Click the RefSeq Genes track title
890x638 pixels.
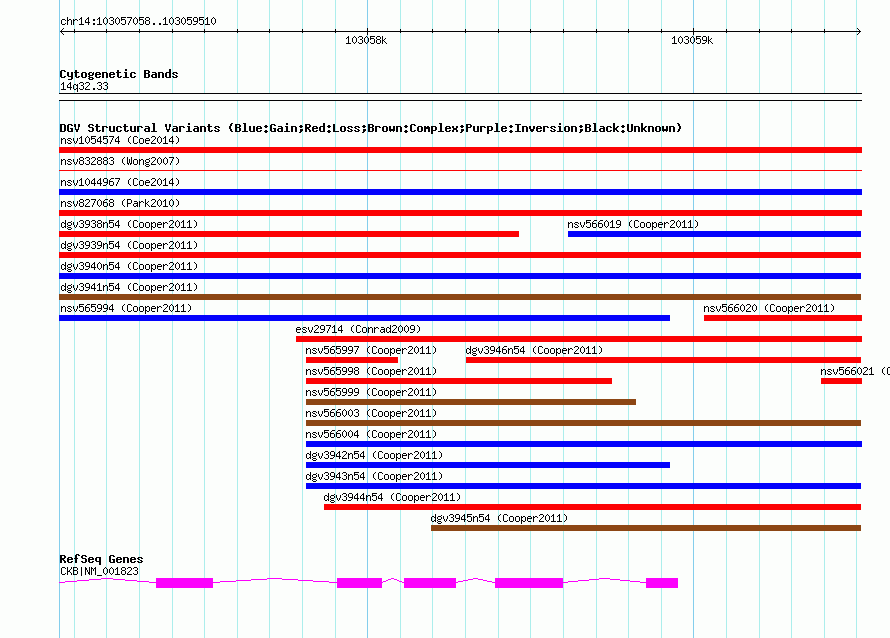pyautogui.click(x=101, y=559)
